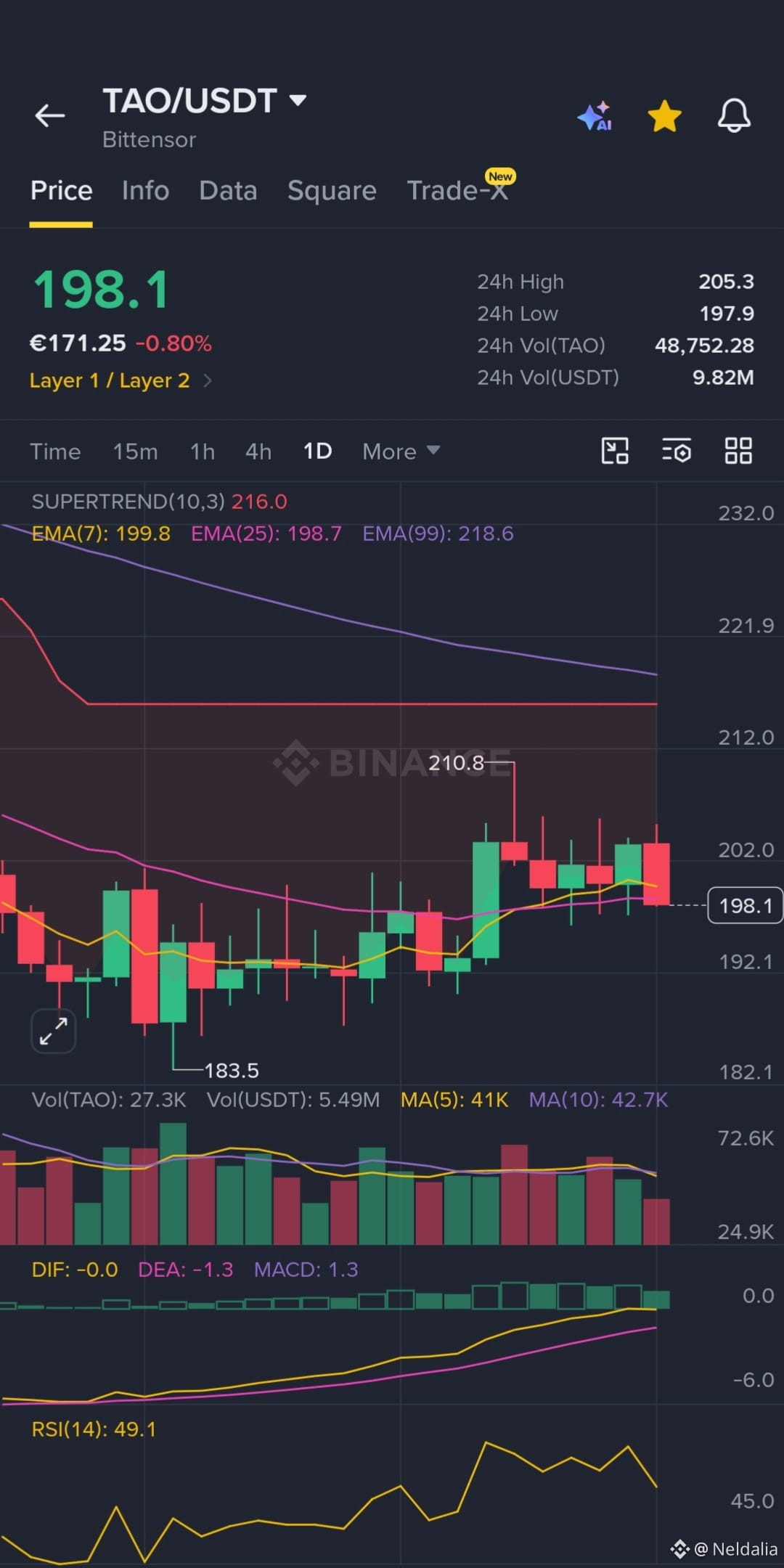Viewport: 784px width, 1568px height.
Task: Tap the EMA(25): 198.7 label
Action: click(266, 534)
